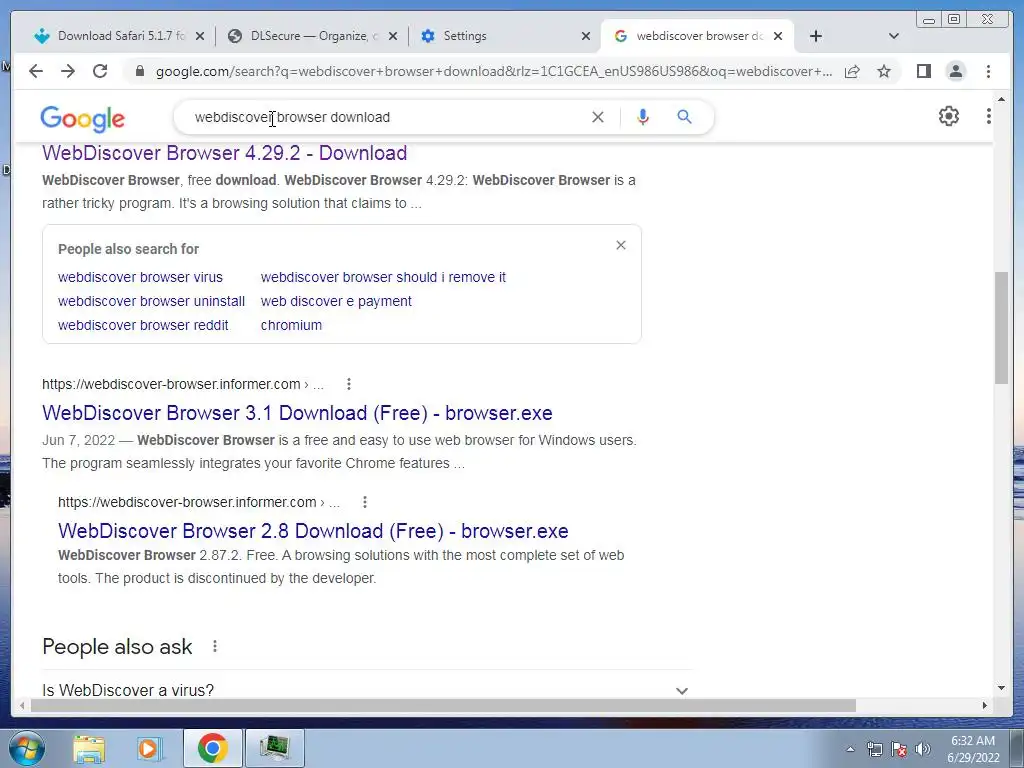
Task: Close the DLSecure tab
Action: tap(392, 36)
